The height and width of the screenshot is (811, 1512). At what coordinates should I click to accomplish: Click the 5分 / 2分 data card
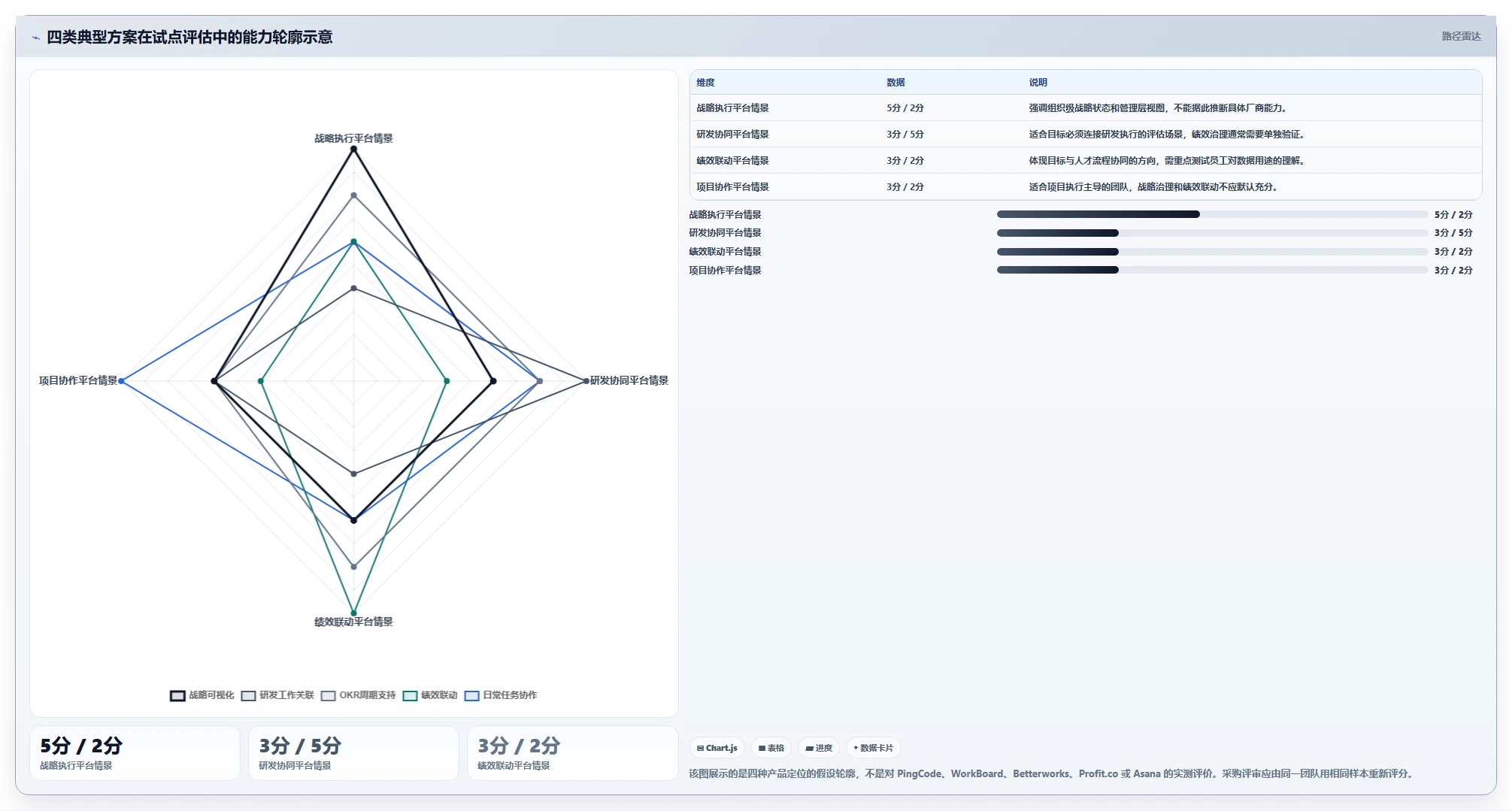click(135, 753)
